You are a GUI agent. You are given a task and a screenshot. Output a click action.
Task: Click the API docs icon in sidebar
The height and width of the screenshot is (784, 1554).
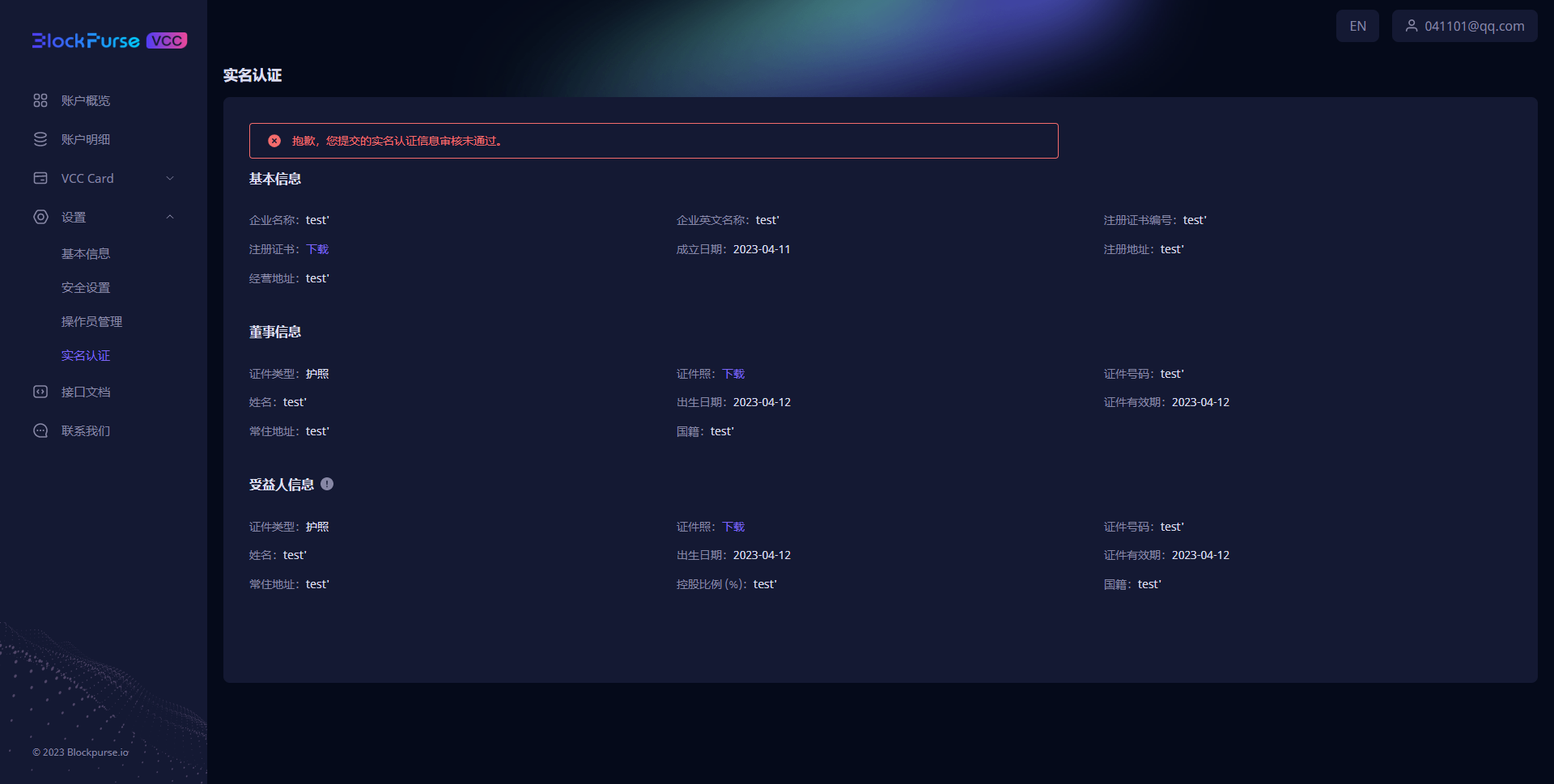tap(40, 392)
